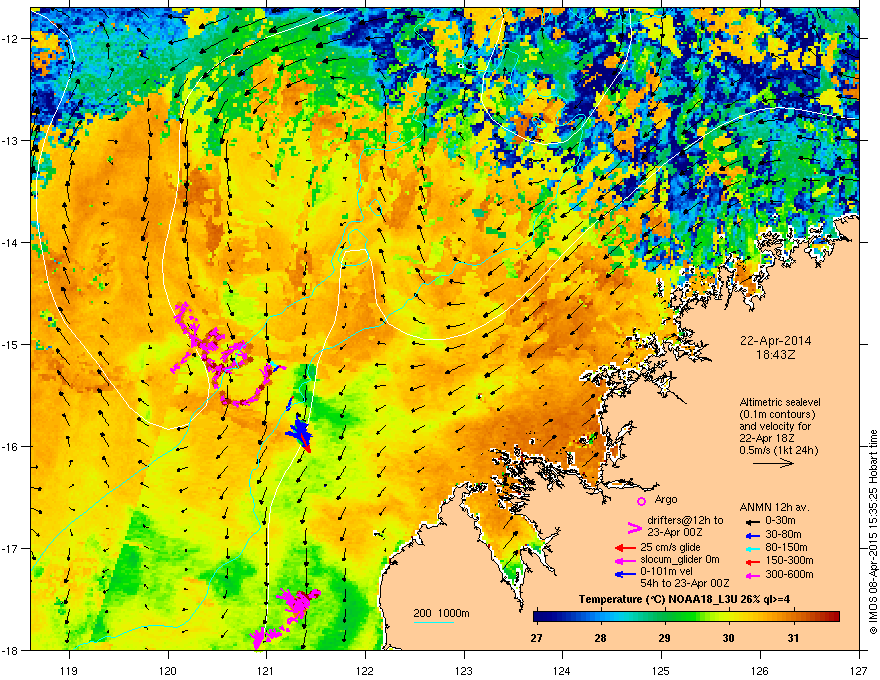Screen dimensions: 880x680
Task: Click the colorbar tick label '31'
Action: point(793,638)
